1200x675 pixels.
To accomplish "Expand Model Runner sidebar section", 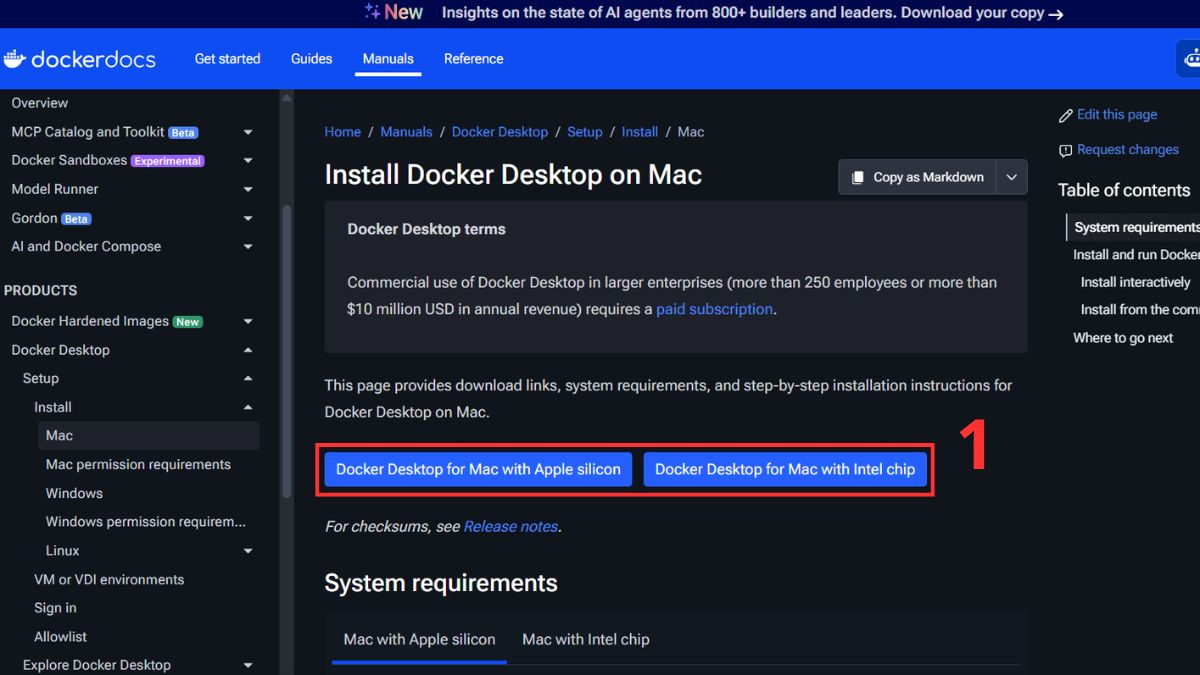I will point(248,189).
